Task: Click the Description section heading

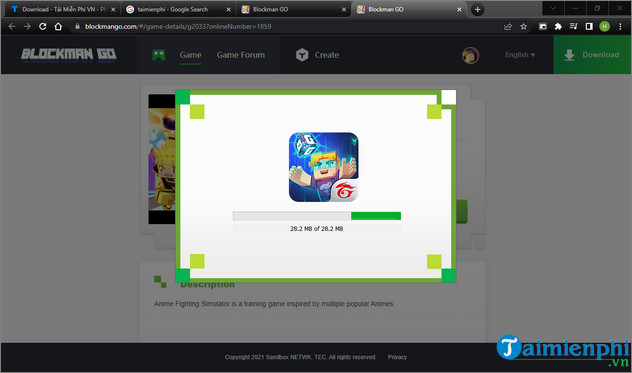Action: tap(207, 285)
